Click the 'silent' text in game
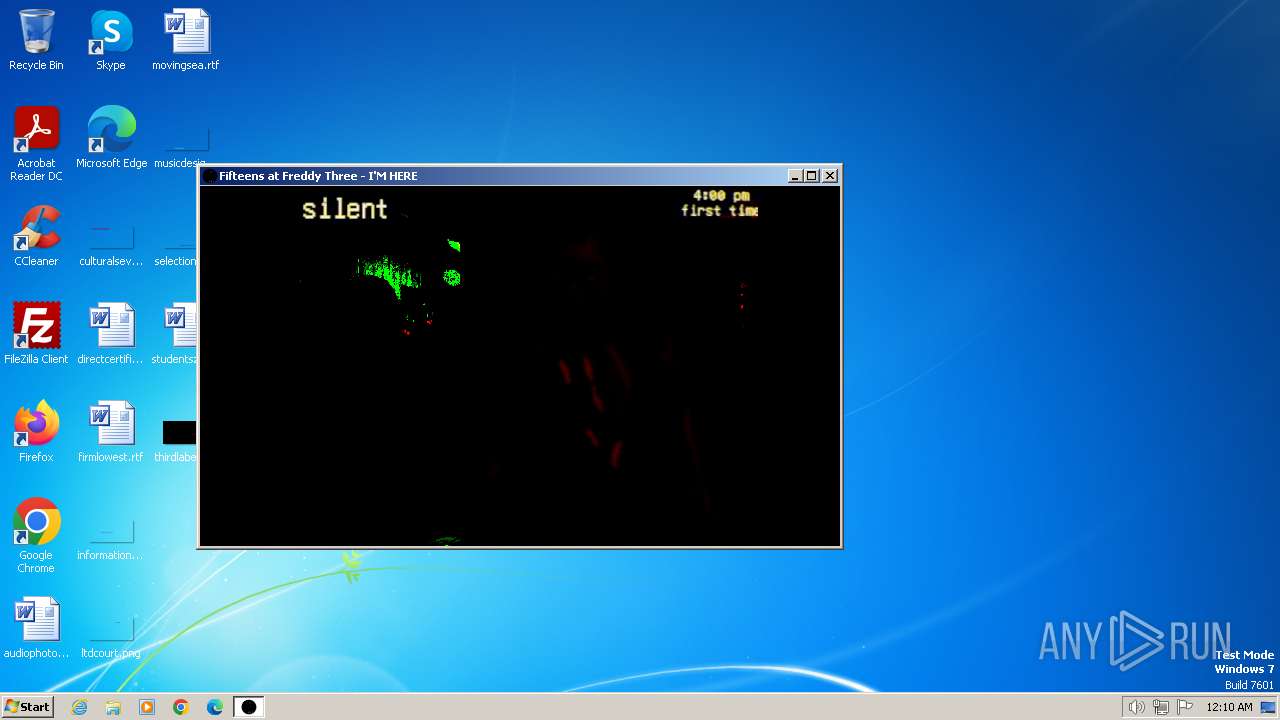The width and height of the screenshot is (1280, 720). tap(344, 209)
